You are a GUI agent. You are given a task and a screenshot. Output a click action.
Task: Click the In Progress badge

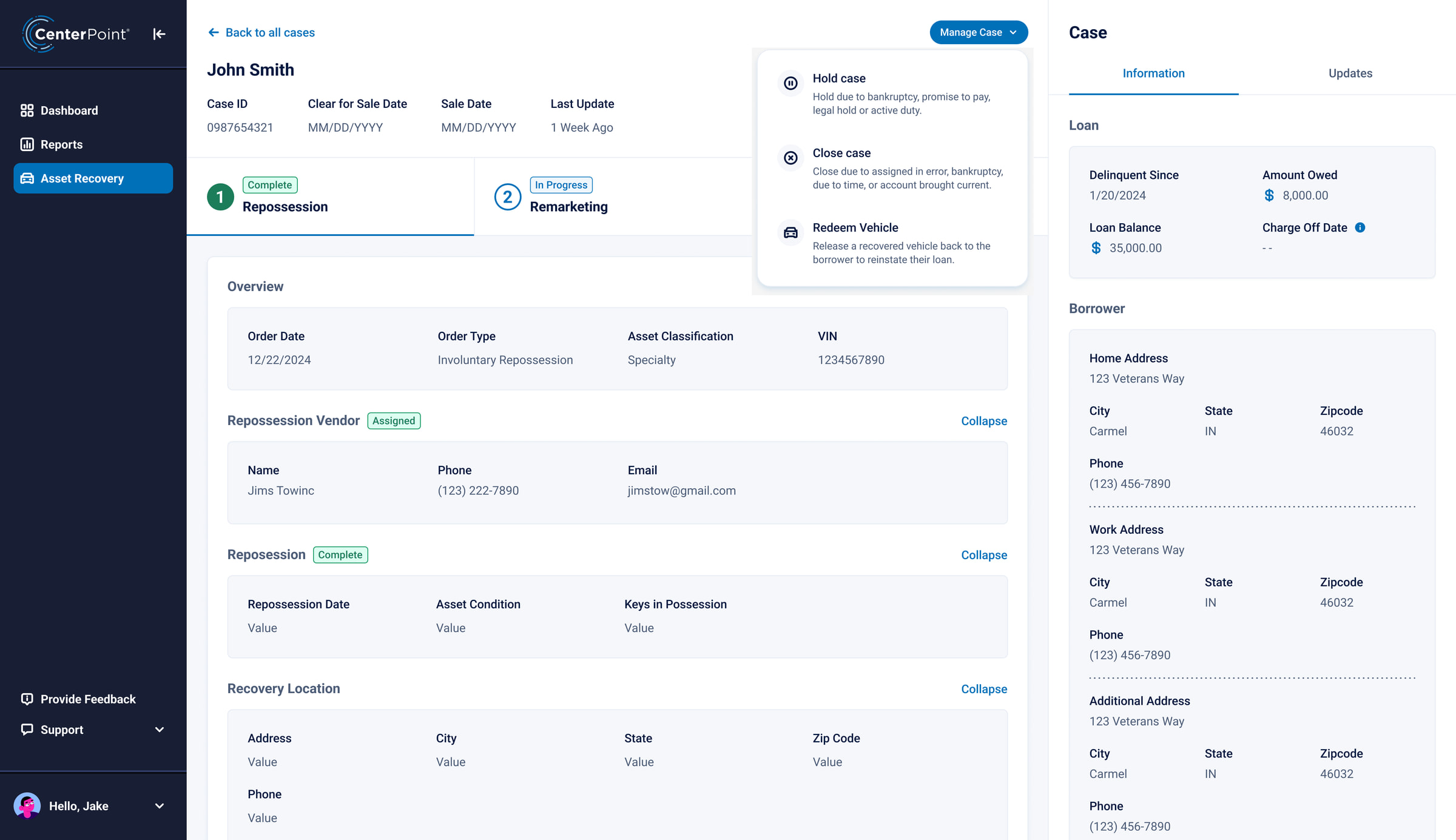(x=561, y=185)
